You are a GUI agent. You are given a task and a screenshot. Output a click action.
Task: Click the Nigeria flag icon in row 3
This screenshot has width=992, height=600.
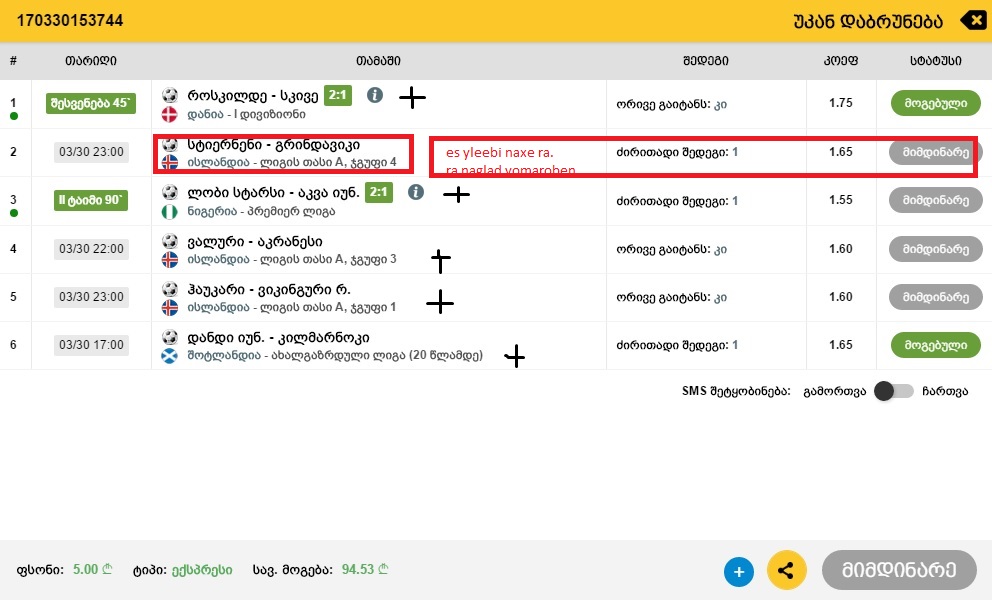(170, 211)
